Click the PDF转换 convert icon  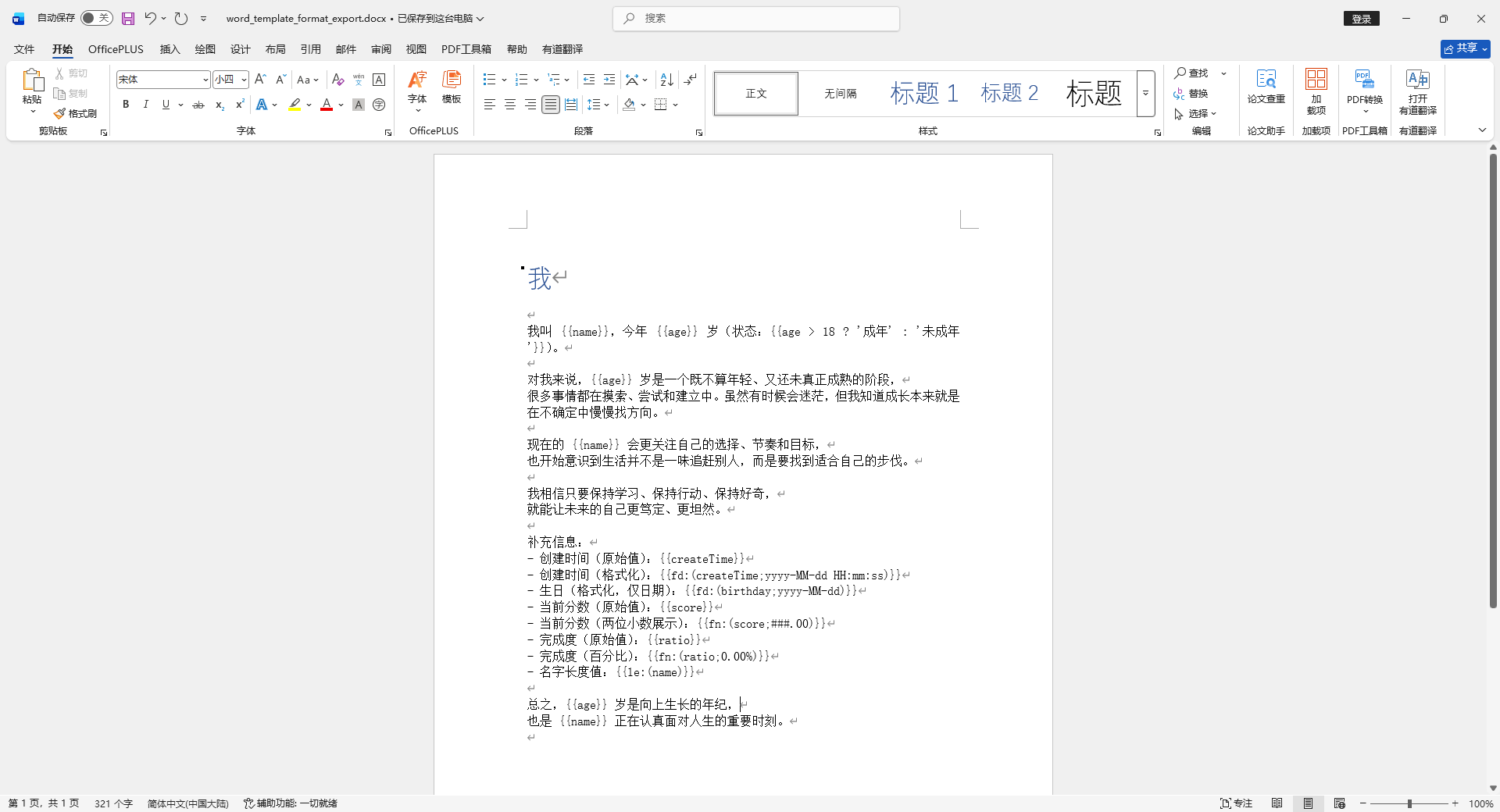coord(1364,86)
